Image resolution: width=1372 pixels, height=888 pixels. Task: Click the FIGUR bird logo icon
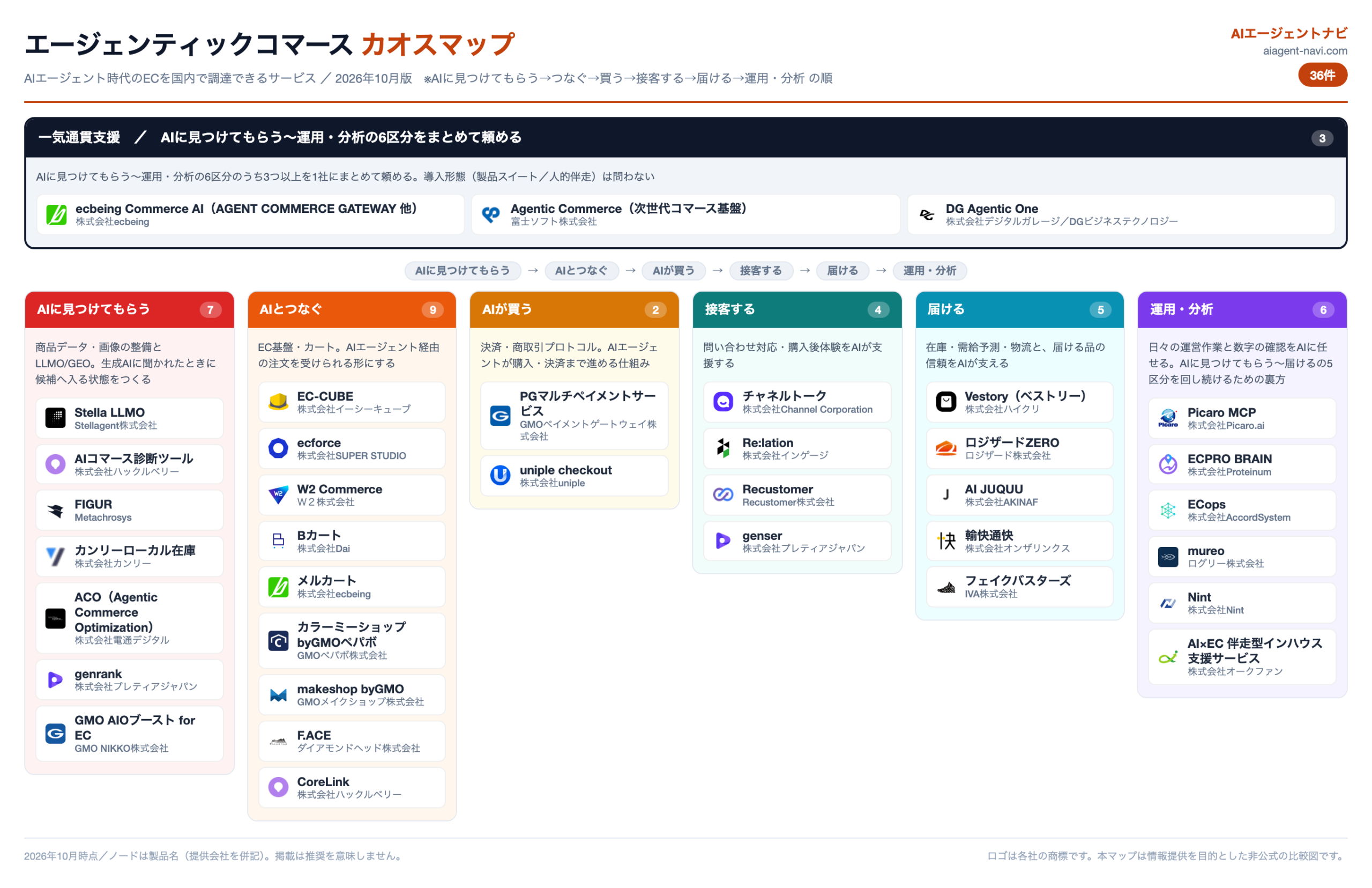coord(55,510)
